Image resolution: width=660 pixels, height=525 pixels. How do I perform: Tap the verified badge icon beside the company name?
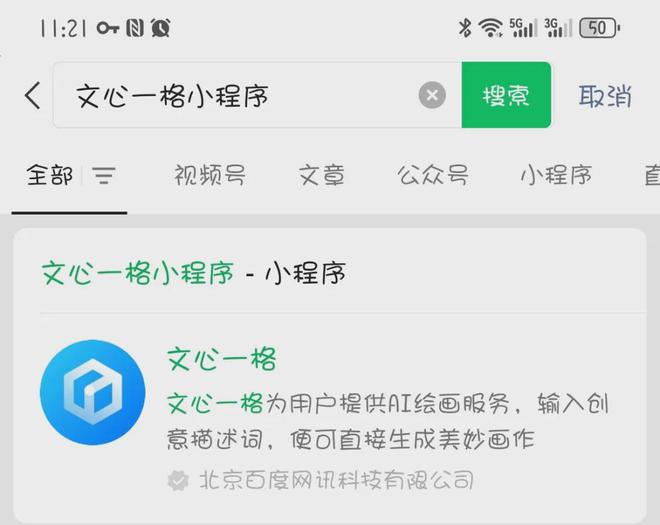(x=178, y=480)
